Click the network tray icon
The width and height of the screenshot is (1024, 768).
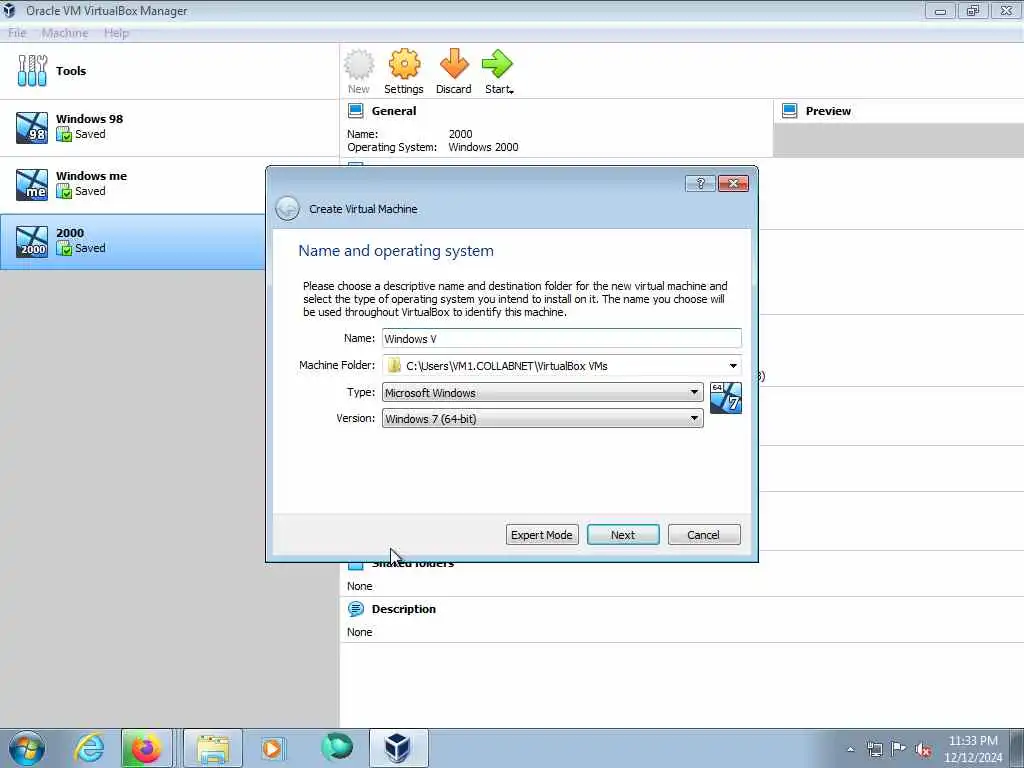tap(874, 749)
